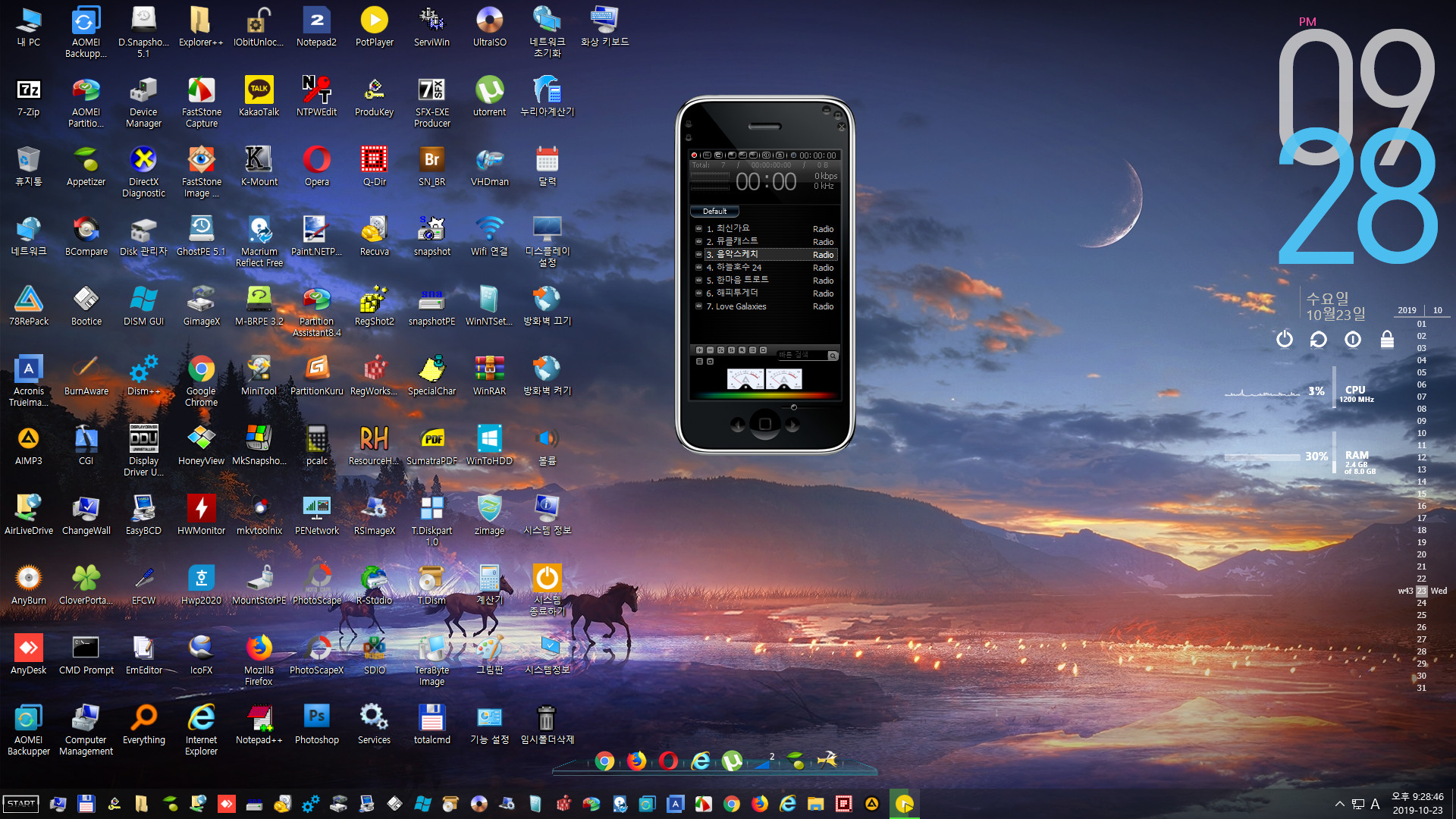The image size is (1456, 819).
Task: Open the AIMP3 desktop icon
Action: (x=29, y=446)
